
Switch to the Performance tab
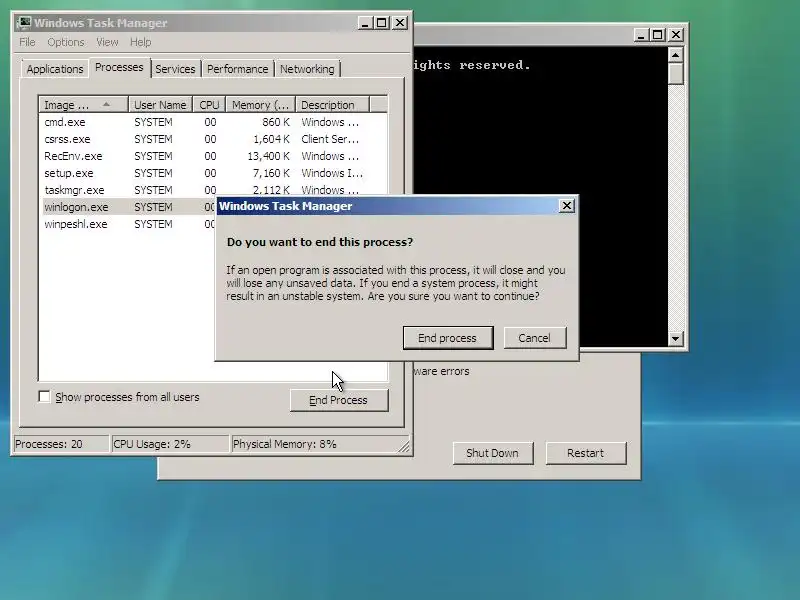pos(237,69)
